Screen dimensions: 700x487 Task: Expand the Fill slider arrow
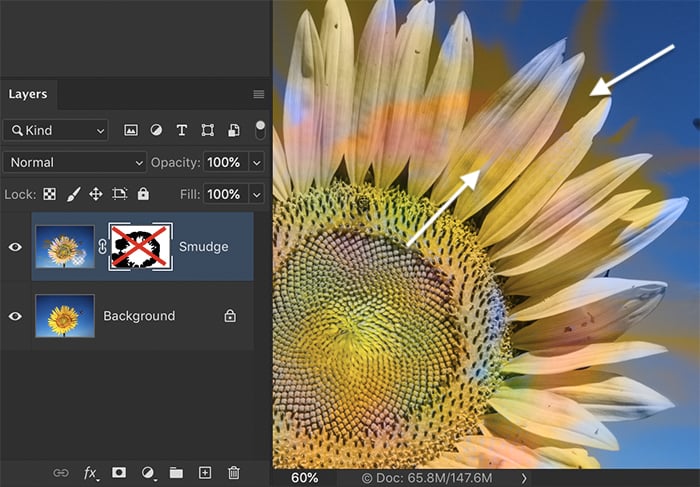point(257,195)
